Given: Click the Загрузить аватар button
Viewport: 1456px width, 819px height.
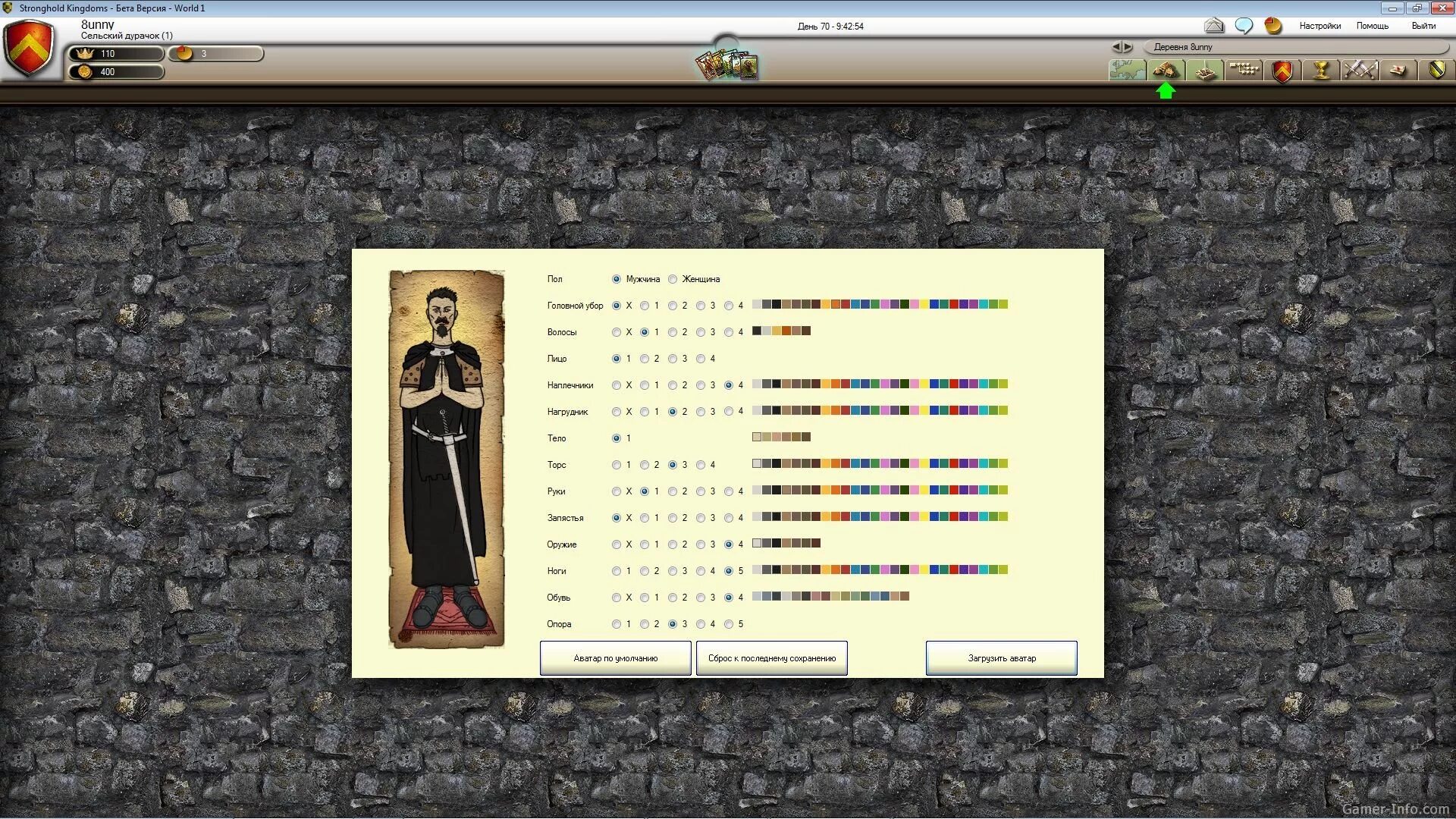Looking at the screenshot, I should (x=1001, y=658).
